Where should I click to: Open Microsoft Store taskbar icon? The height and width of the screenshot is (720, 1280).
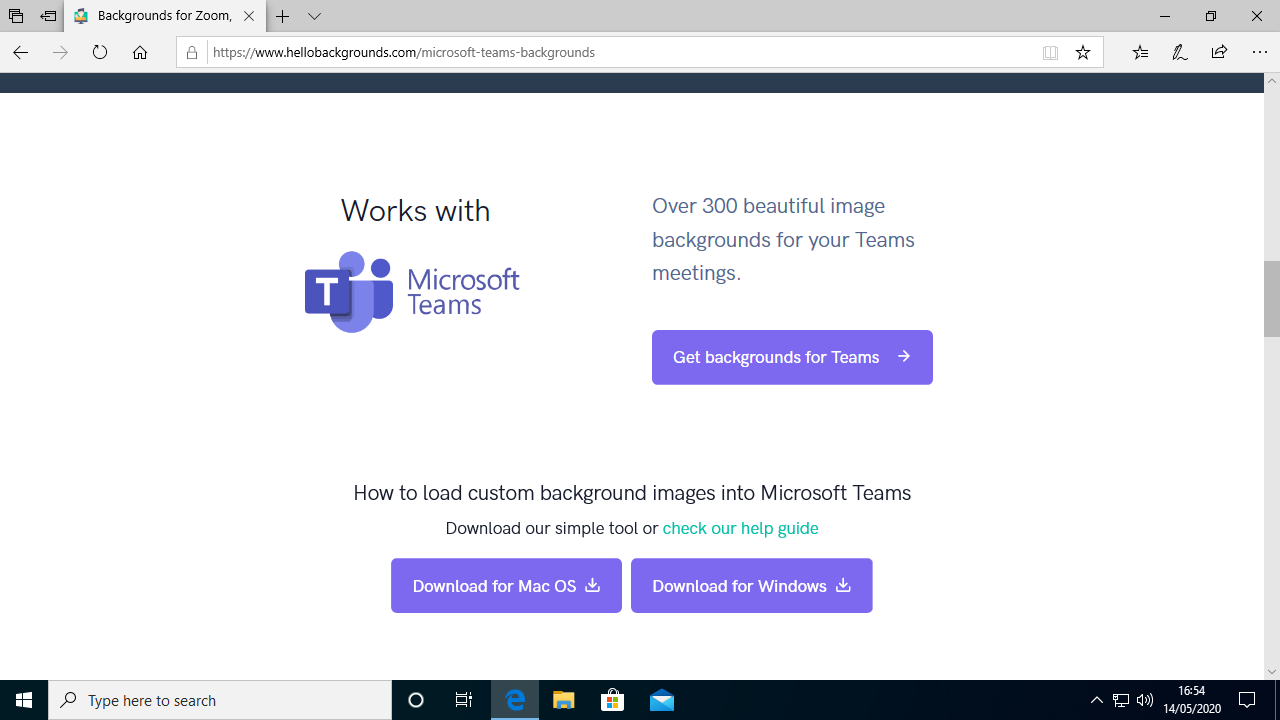pos(612,700)
